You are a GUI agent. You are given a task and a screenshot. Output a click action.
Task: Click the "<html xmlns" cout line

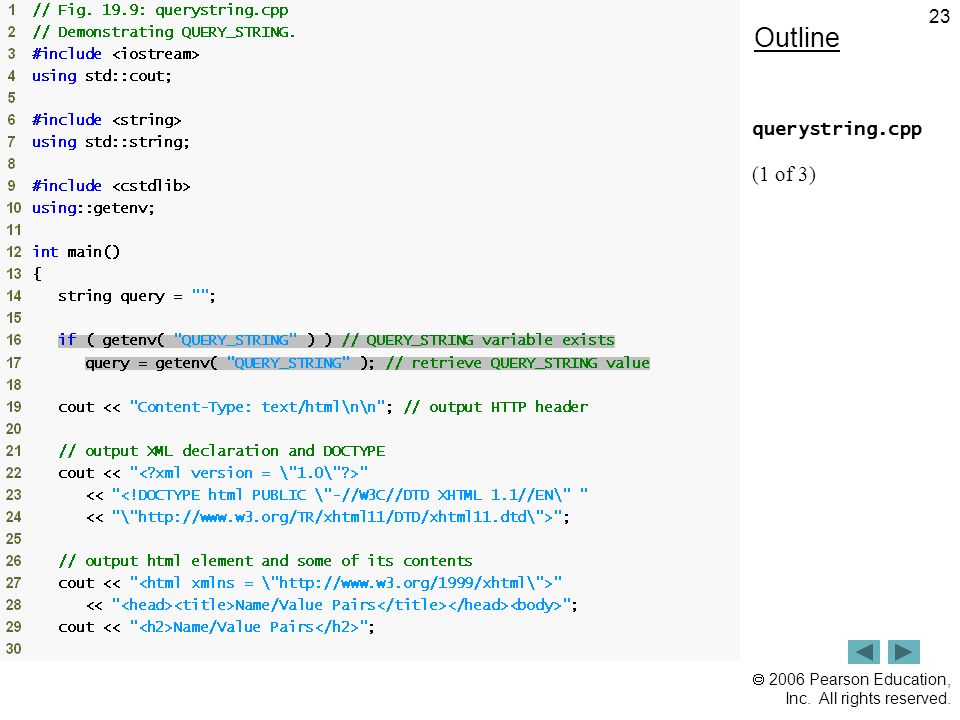[310, 583]
